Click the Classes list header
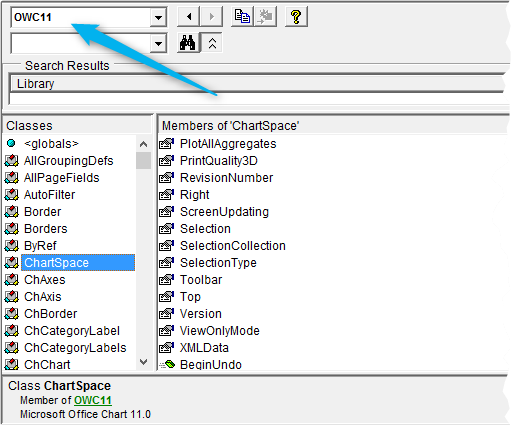 pyautogui.click(x=77, y=126)
